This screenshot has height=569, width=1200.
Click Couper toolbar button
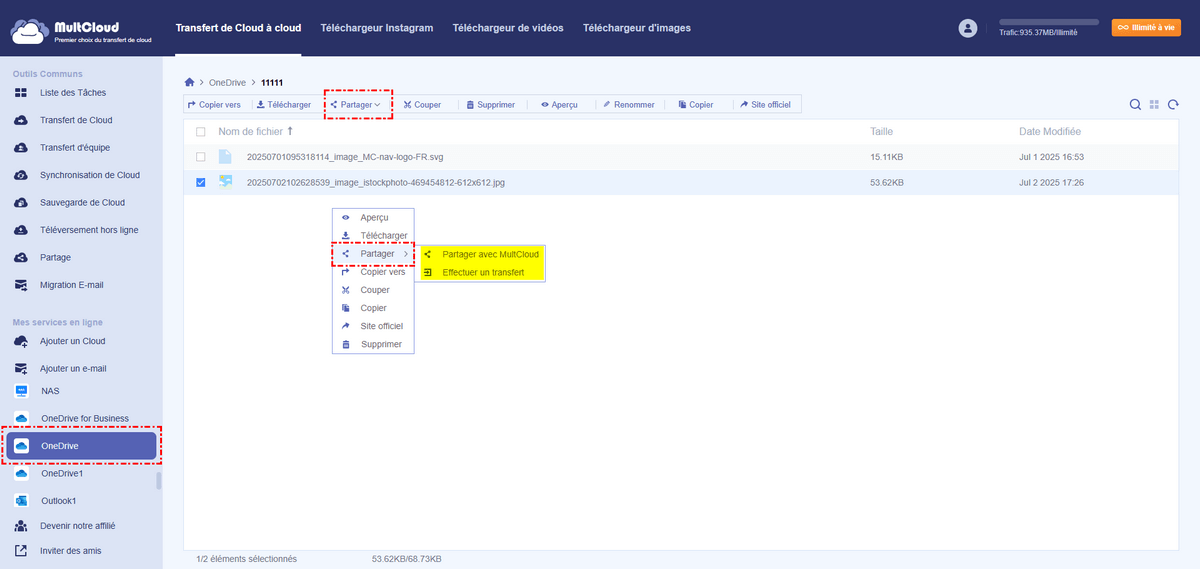coord(422,104)
